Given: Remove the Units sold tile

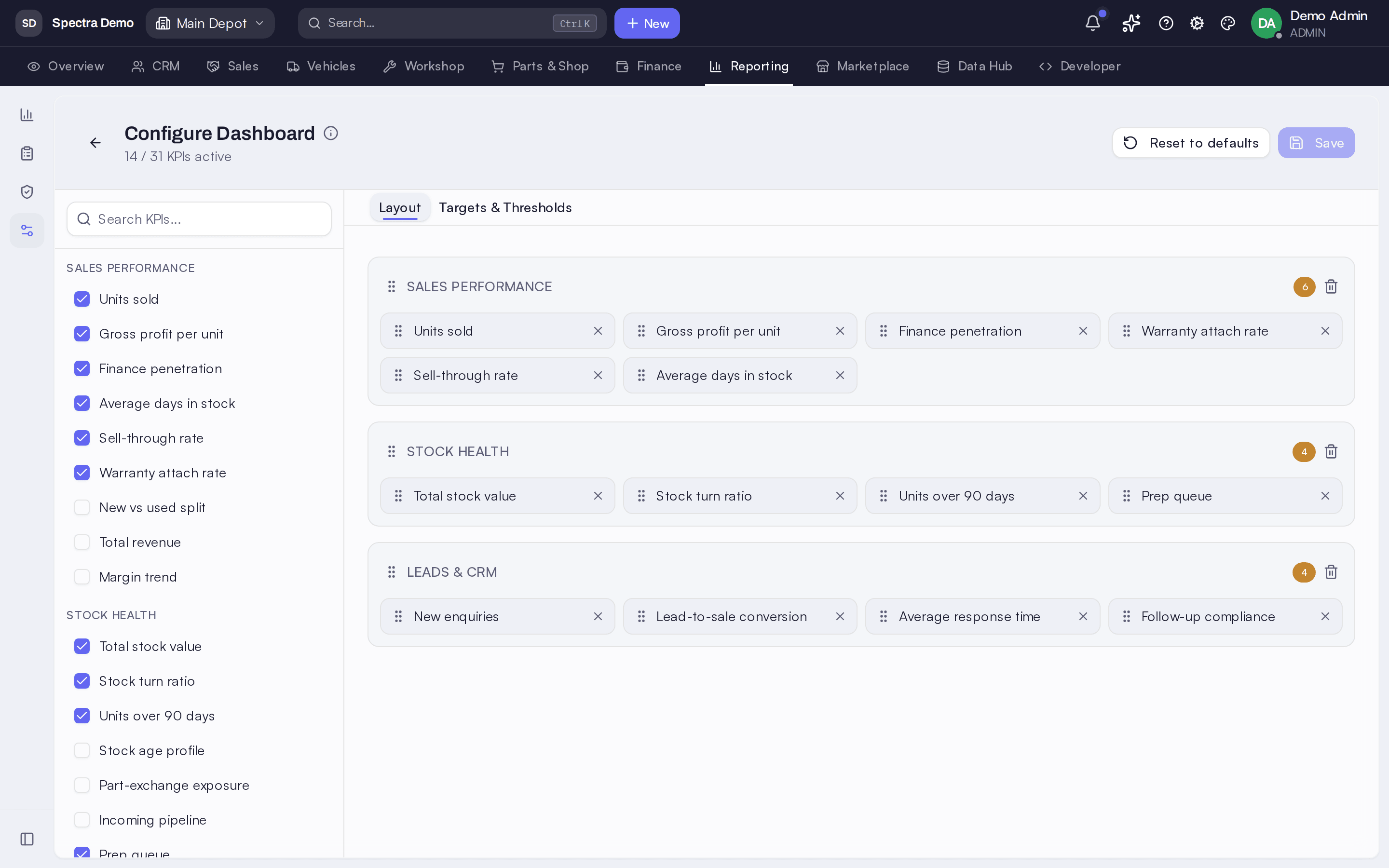Looking at the screenshot, I should tap(598, 331).
